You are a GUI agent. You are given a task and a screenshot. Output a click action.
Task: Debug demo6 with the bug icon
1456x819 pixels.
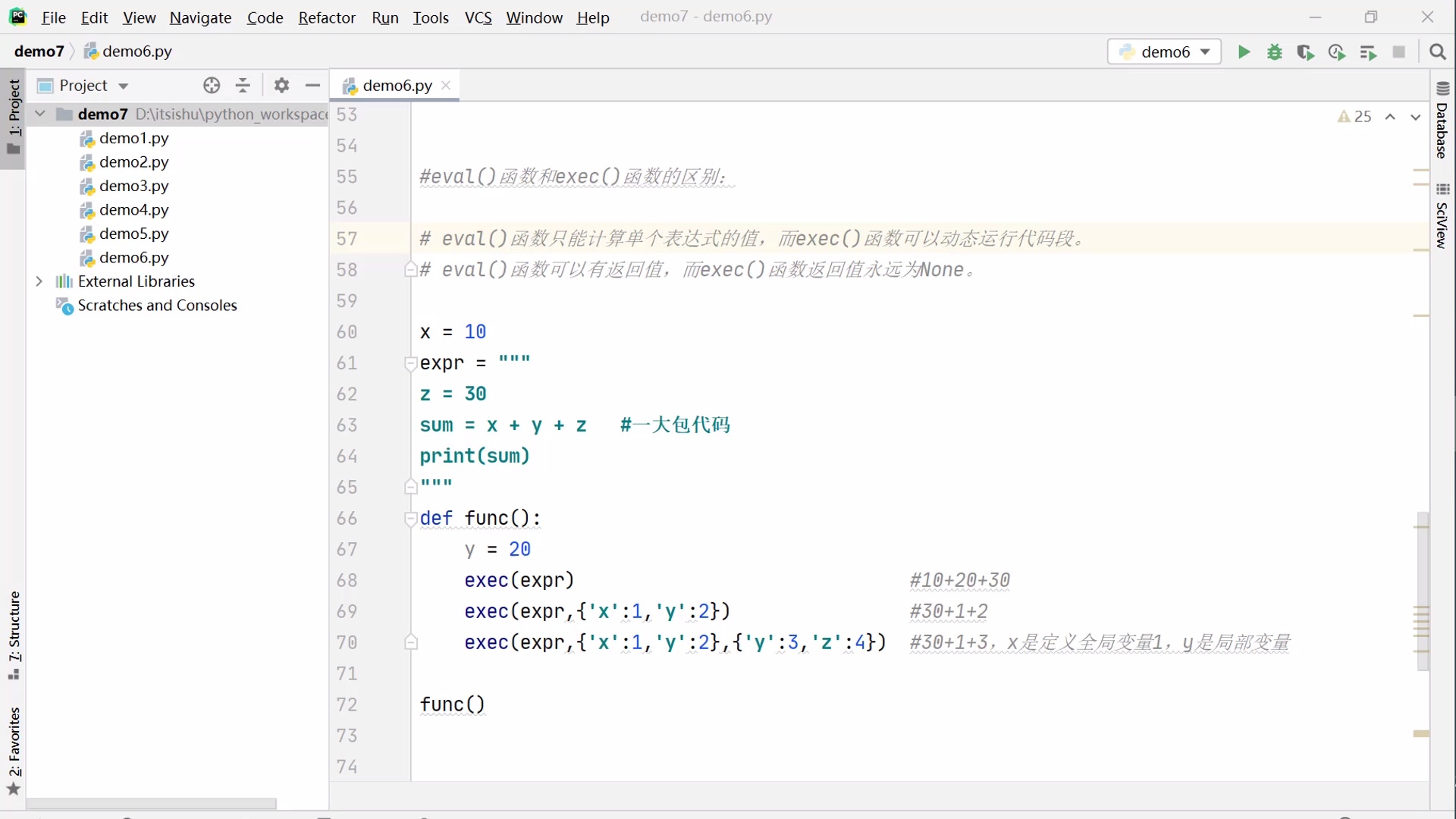pos(1275,52)
